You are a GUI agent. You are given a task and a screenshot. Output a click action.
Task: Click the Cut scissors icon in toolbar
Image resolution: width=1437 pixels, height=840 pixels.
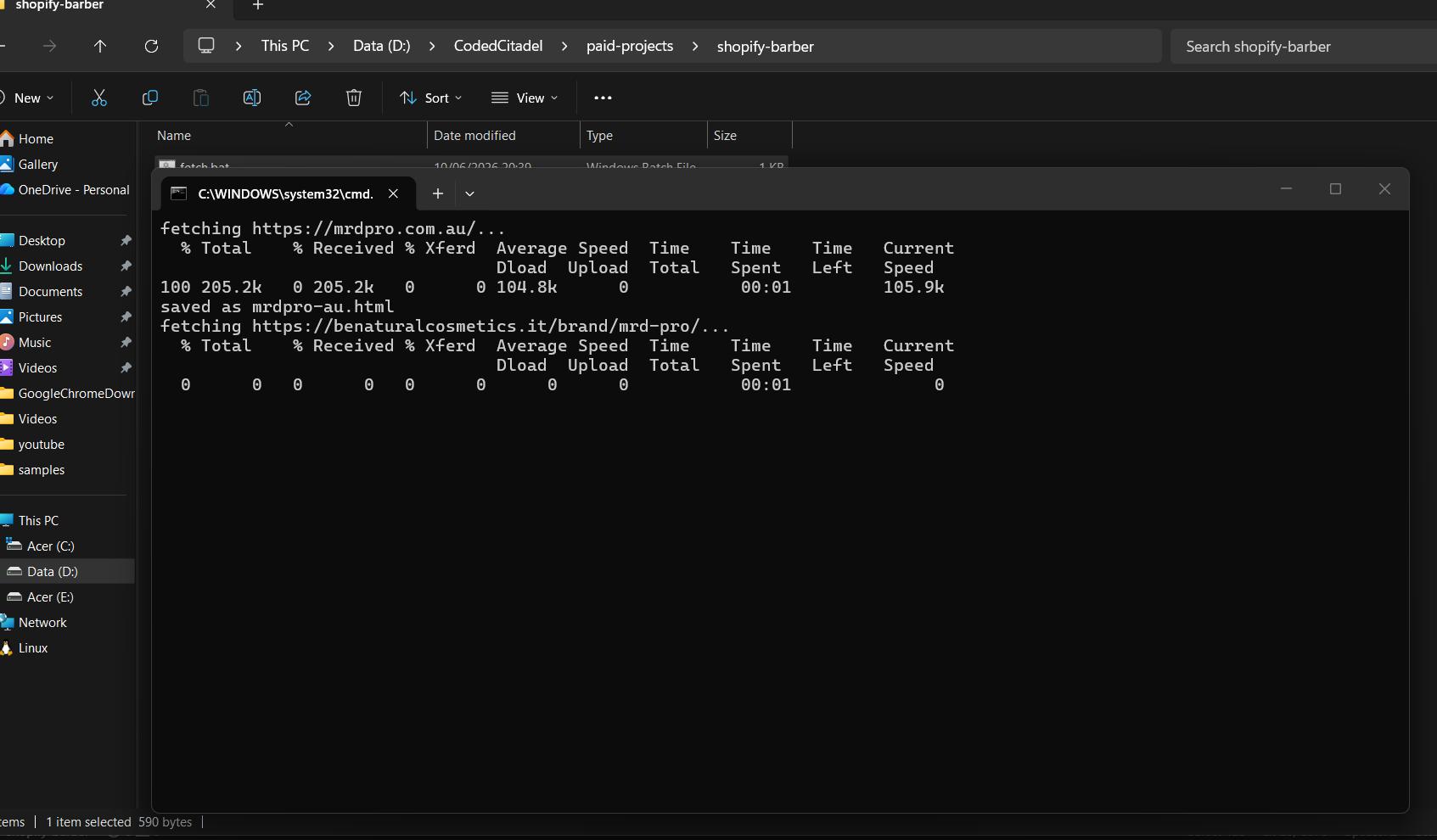[99, 98]
